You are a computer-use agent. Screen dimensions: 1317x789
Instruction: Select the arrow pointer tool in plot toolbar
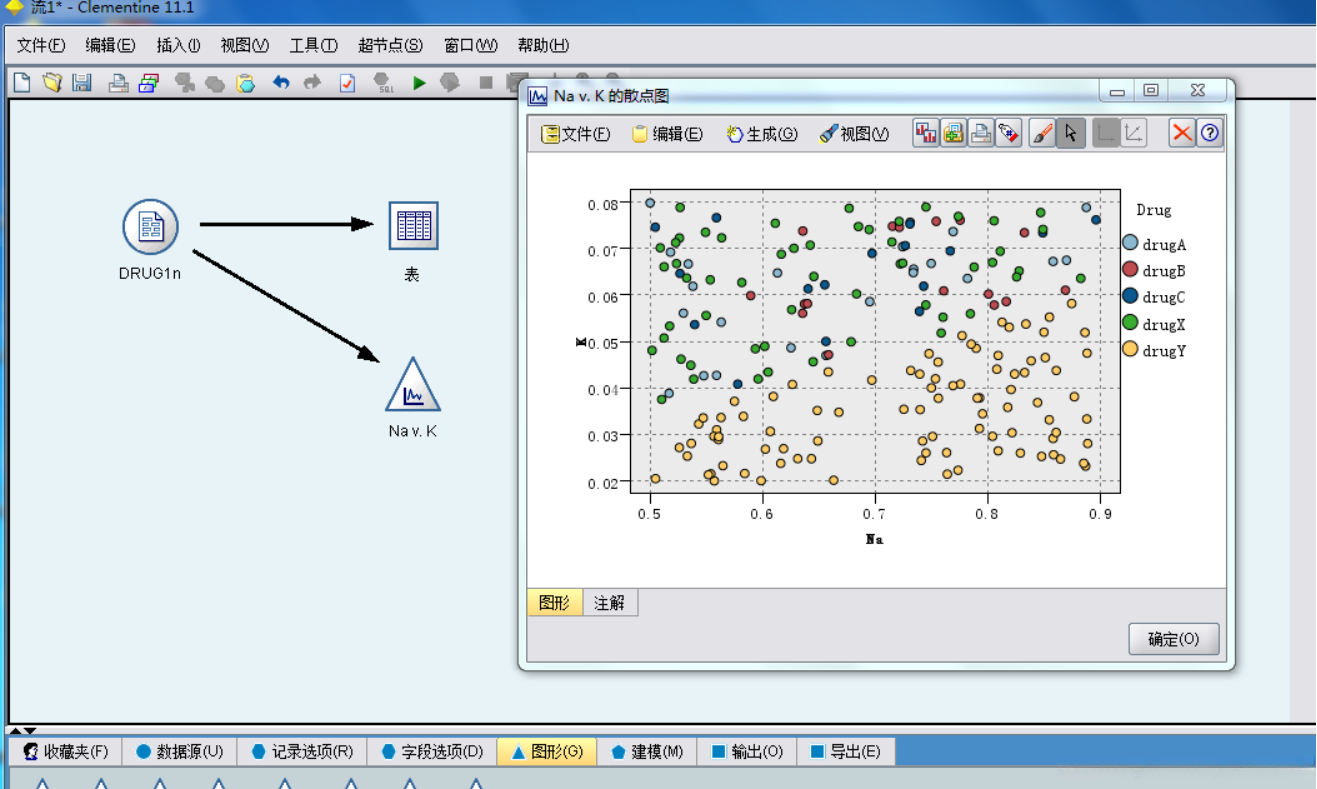coord(1071,133)
